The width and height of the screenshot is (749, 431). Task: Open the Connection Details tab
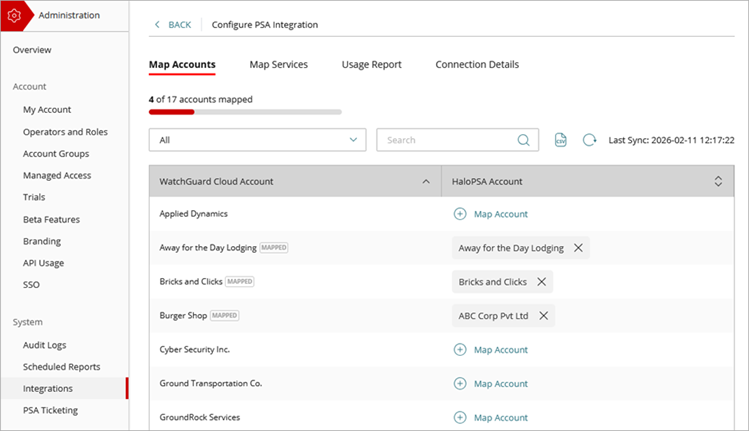(x=477, y=65)
